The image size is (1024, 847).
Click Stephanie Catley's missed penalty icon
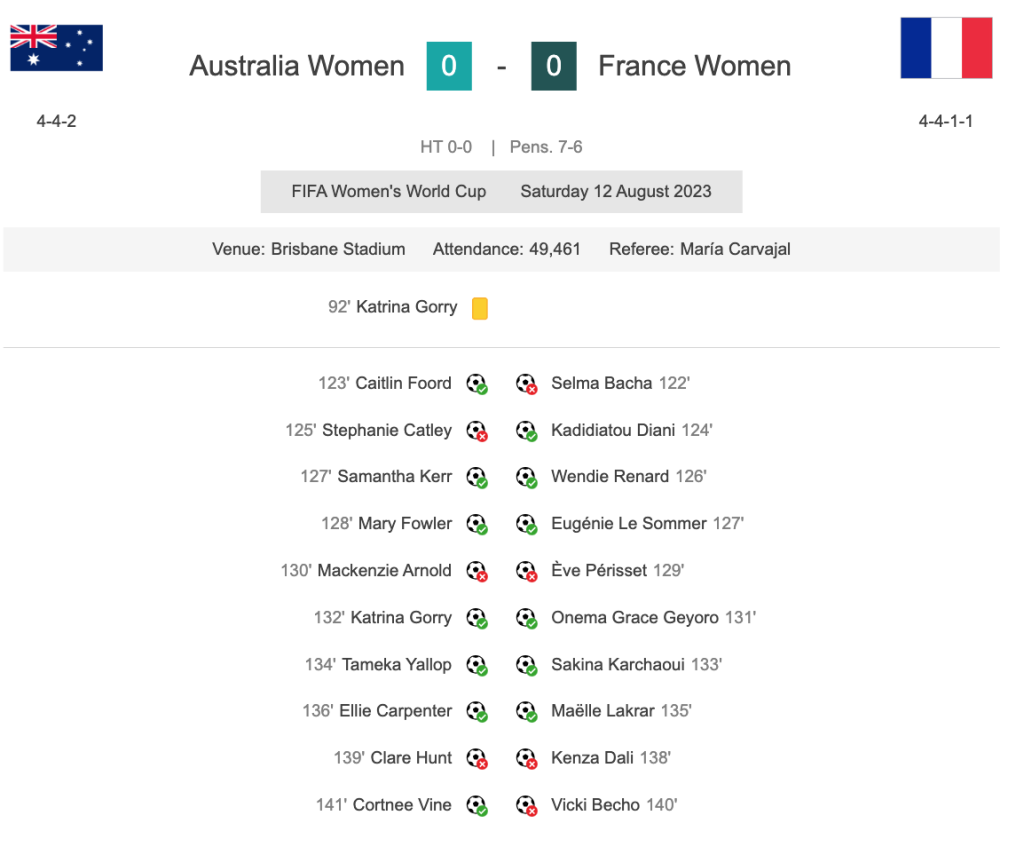click(x=477, y=431)
